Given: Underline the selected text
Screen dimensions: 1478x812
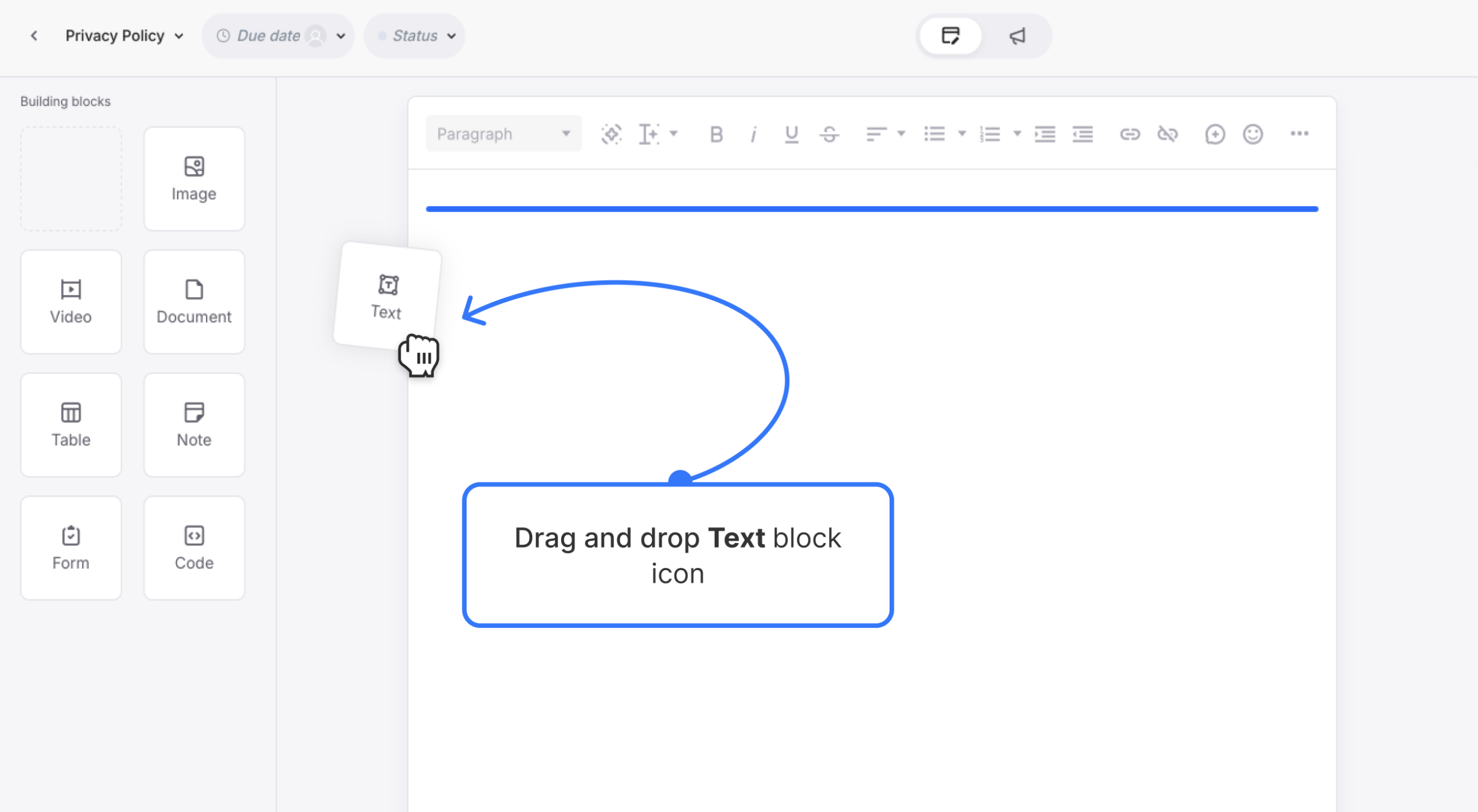Looking at the screenshot, I should (792, 134).
